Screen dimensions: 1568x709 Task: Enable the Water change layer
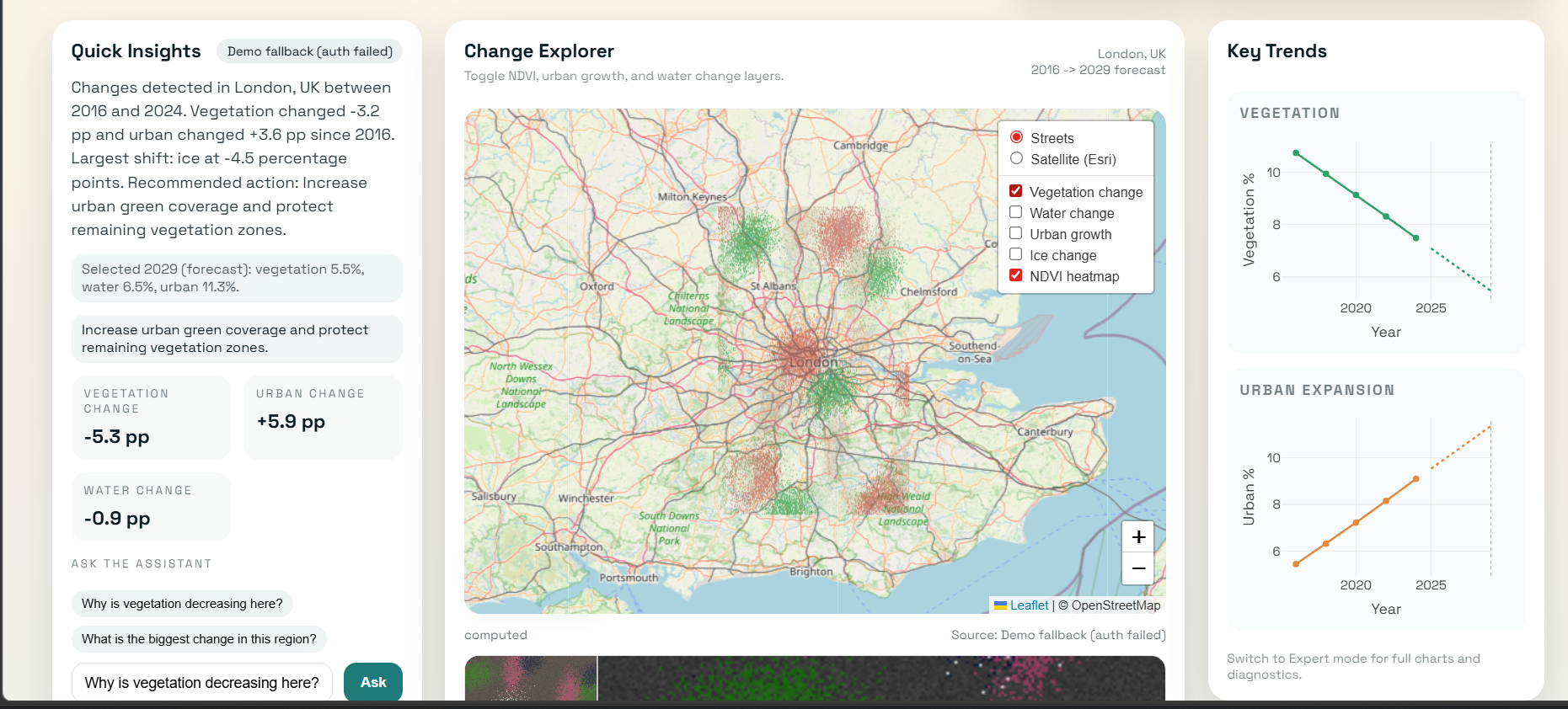pyautogui.click(x=1016, y=212)
